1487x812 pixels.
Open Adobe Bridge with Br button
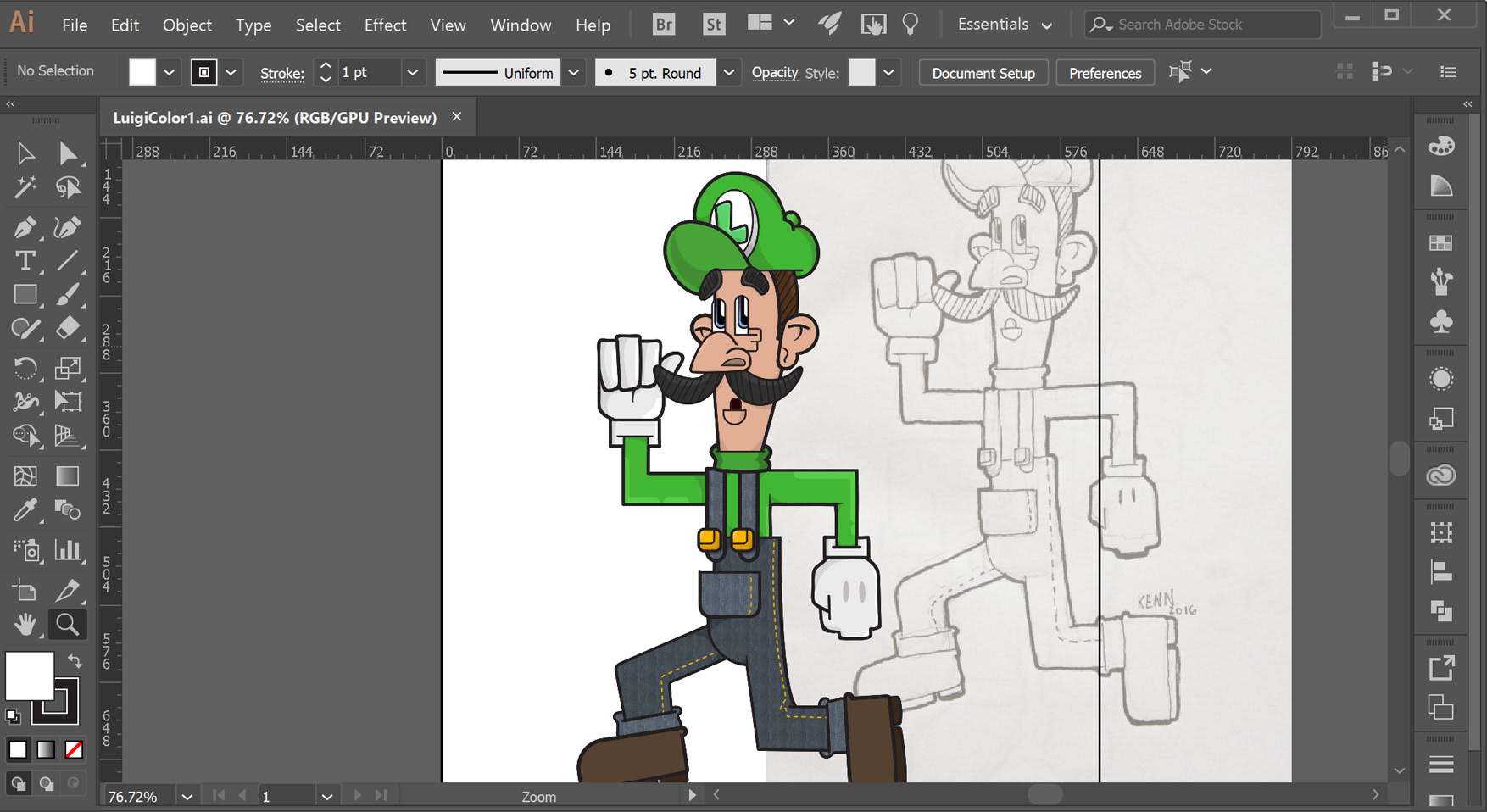[x=664, y=25]
